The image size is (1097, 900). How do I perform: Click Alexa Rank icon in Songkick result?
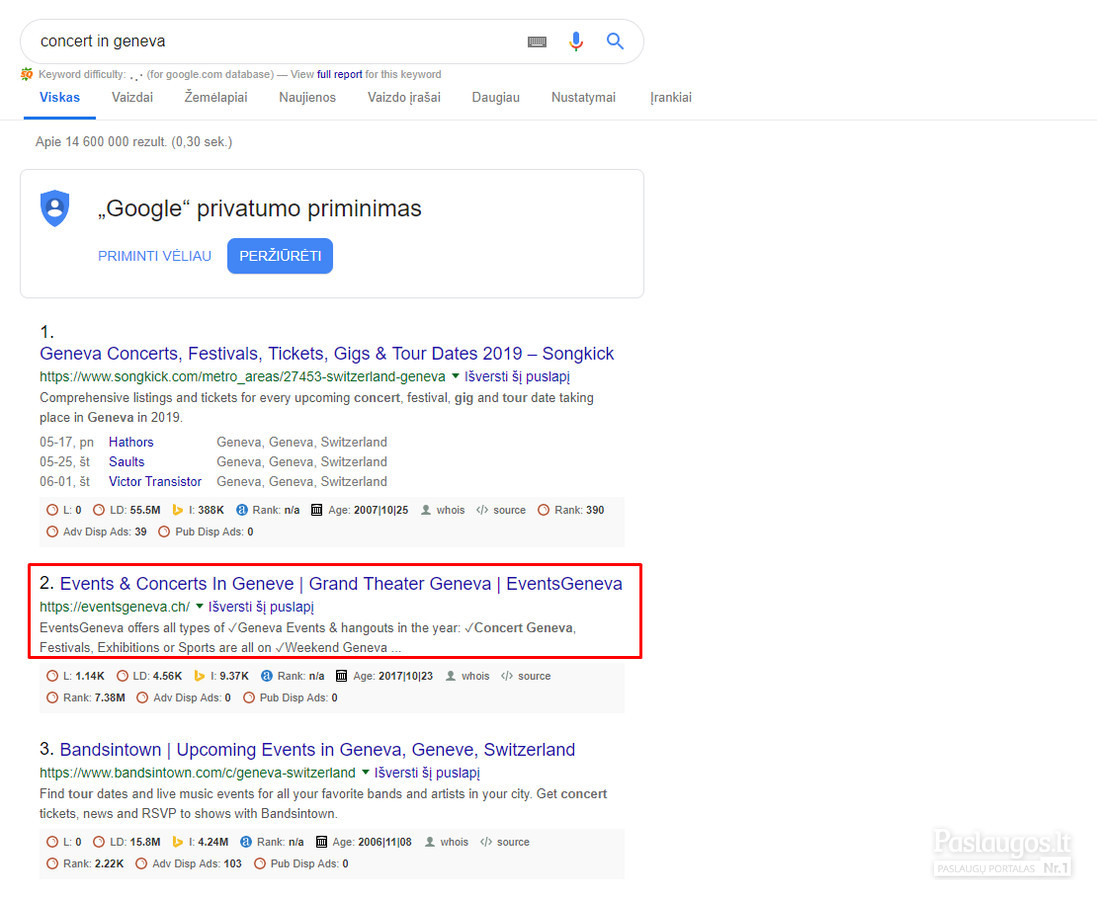pyautogui.click(x=242, y=510)
